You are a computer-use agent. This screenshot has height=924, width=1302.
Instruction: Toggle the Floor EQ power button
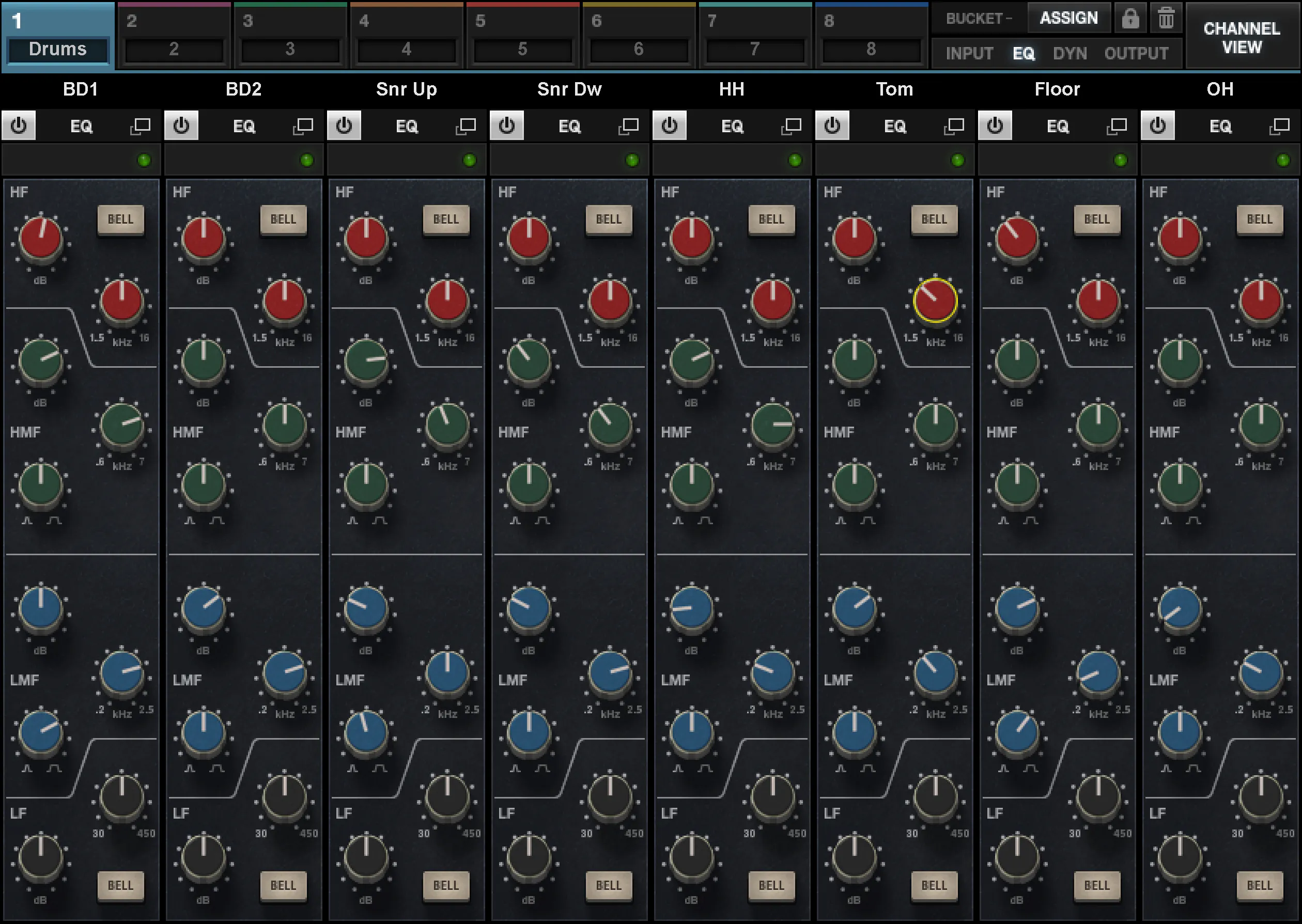point(995,125)
